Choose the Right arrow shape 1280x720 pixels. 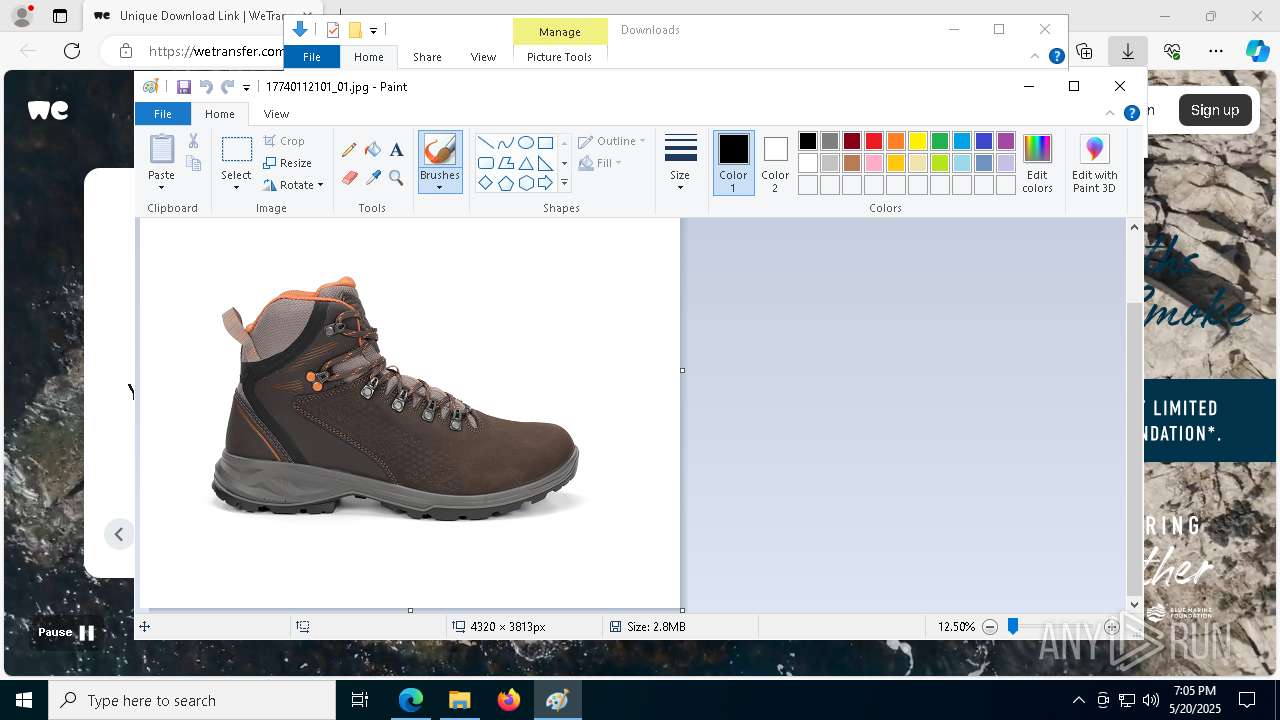pos(545,183)
